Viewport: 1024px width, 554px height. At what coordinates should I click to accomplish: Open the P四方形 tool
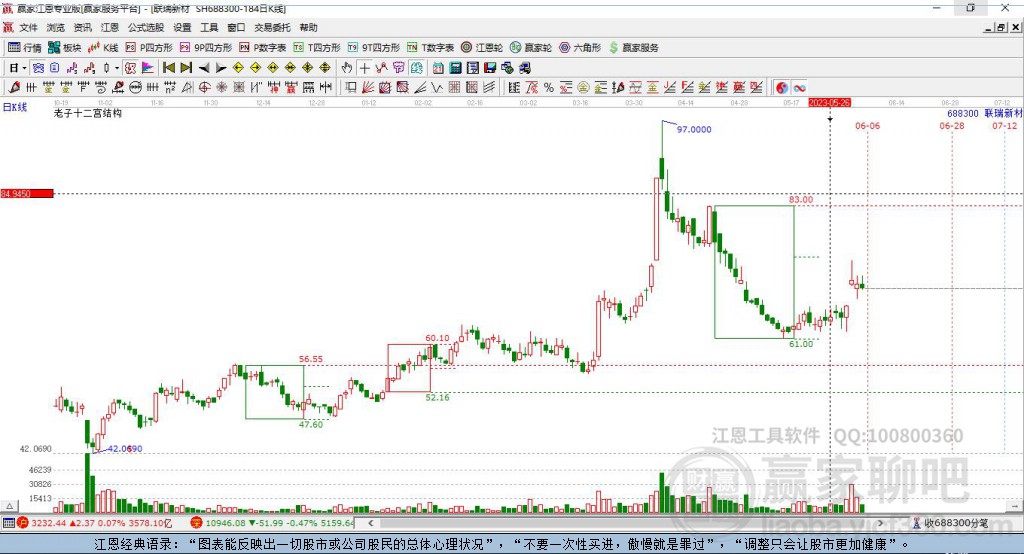pos(149,48)
